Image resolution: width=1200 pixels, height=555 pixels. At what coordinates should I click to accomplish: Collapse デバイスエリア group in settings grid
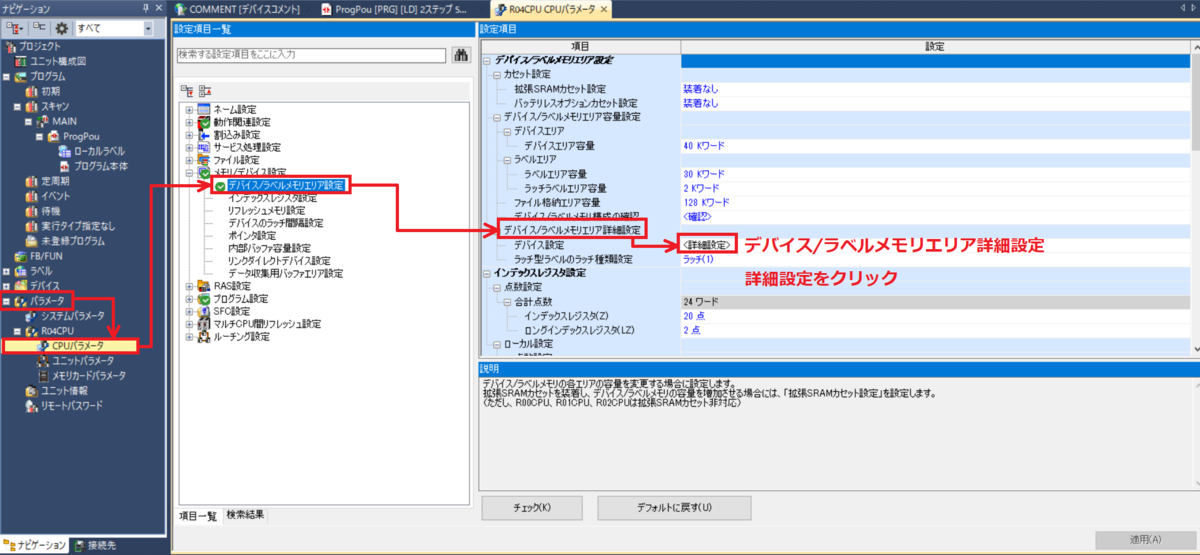pyautogui.click(x=506, y=131)
